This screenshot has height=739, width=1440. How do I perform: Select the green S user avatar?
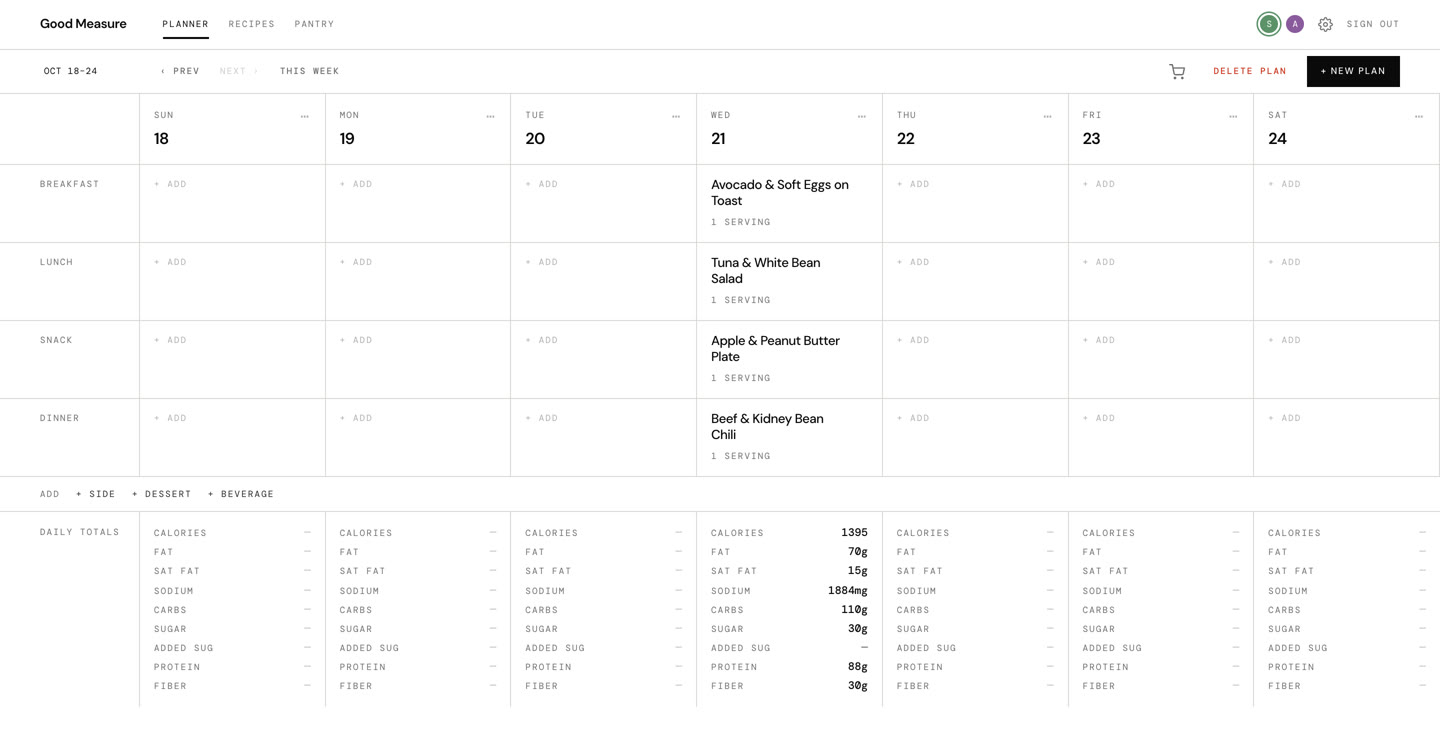pos(1269,24)
